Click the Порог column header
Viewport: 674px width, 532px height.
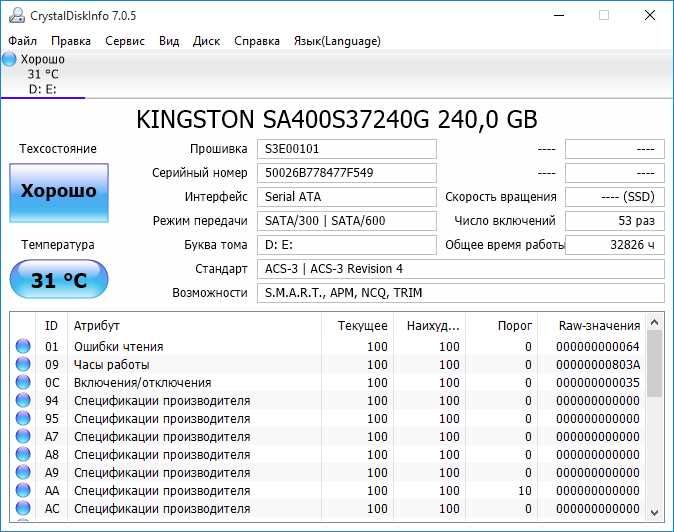502,326
